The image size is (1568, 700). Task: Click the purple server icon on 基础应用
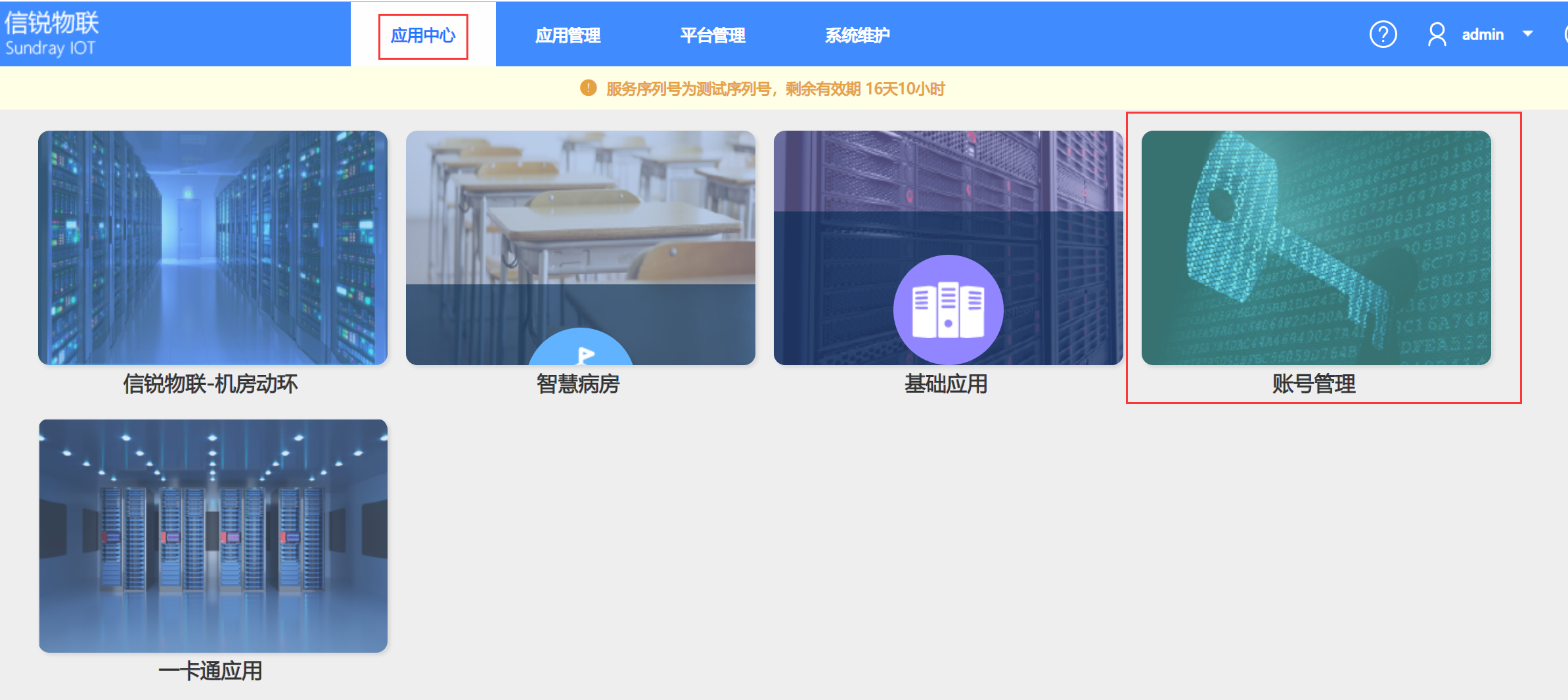pyautogui.click(x=948, y=309)
